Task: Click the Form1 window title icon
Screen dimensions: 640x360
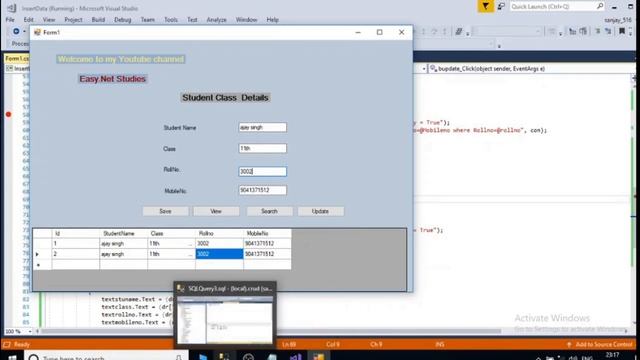Action: coord(37,32)
